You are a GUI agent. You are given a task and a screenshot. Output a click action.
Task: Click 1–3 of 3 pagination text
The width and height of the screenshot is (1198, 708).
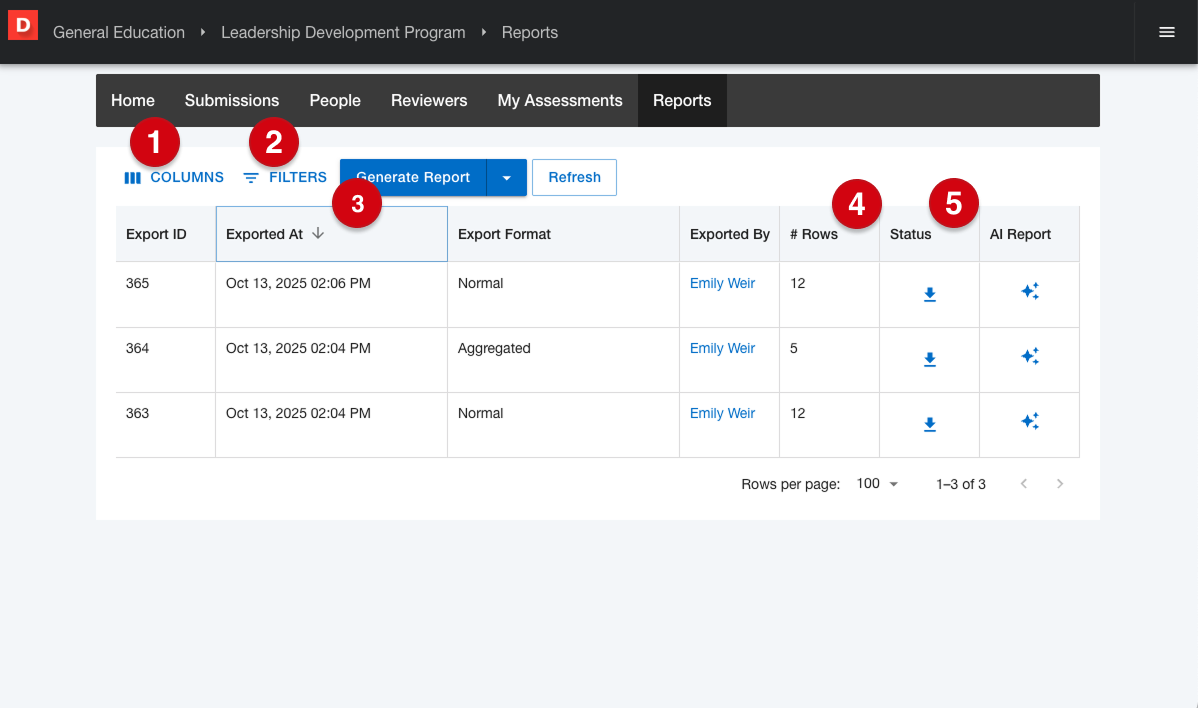[x=960, y=484]
